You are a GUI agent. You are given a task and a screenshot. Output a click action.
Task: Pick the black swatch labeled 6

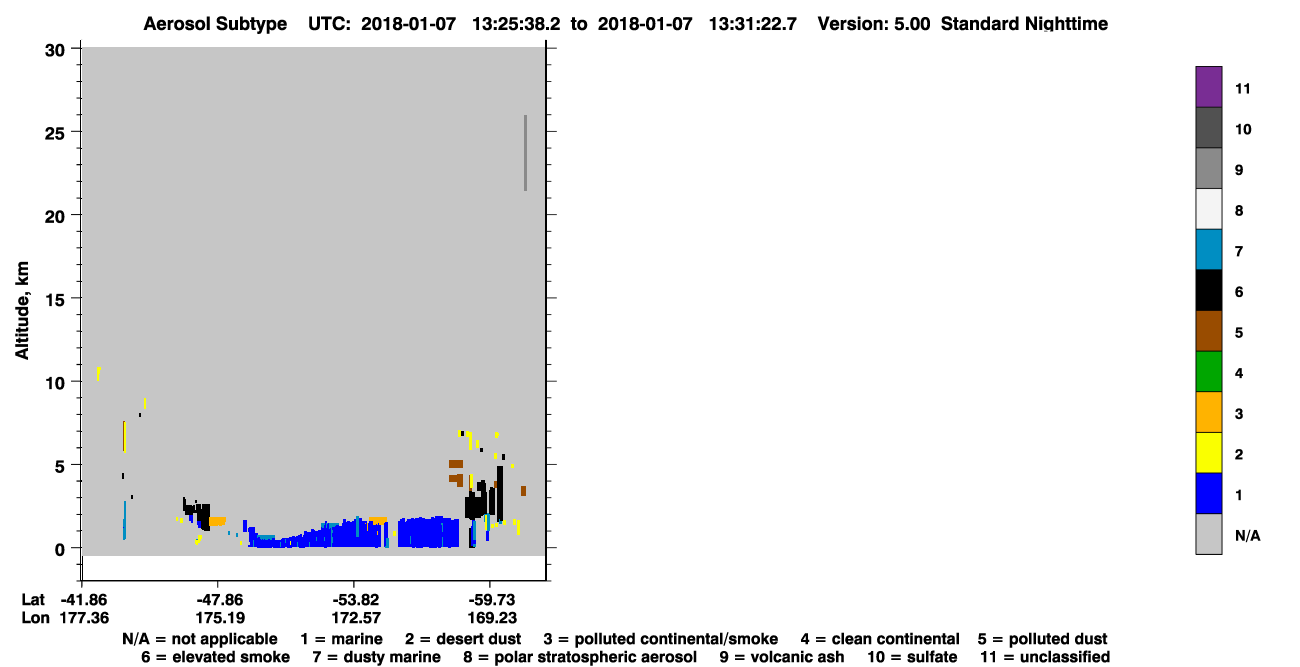tap(1209, 291)
